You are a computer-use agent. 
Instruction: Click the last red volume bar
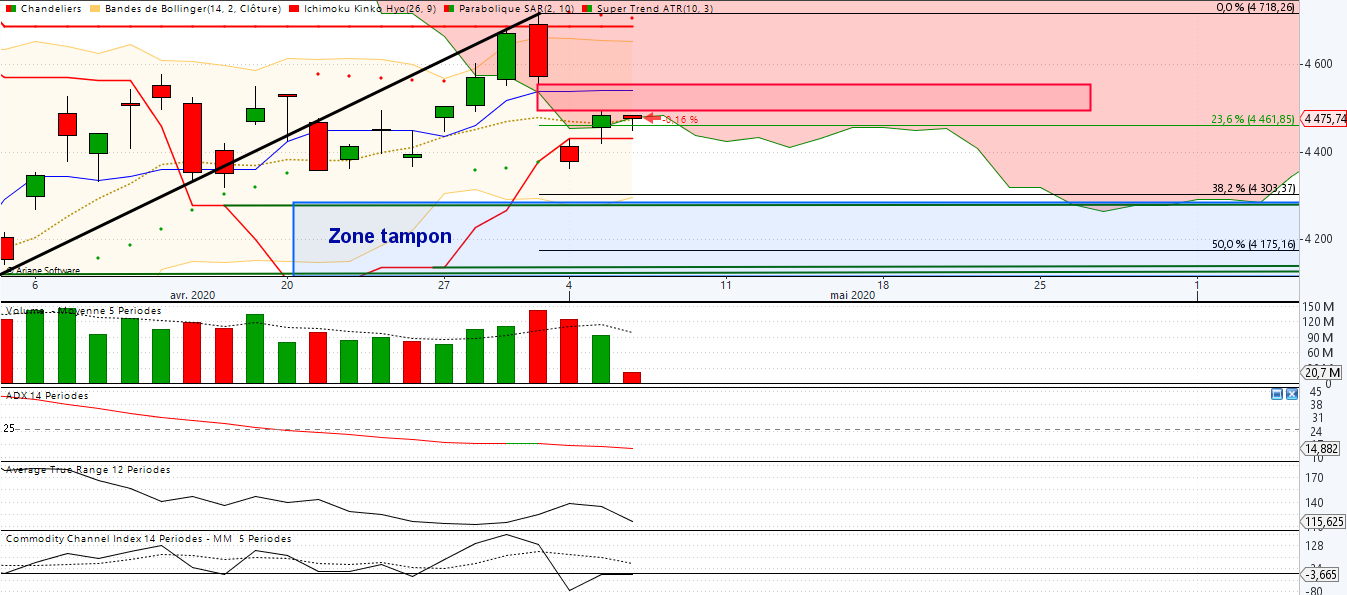tap(632, 377)
